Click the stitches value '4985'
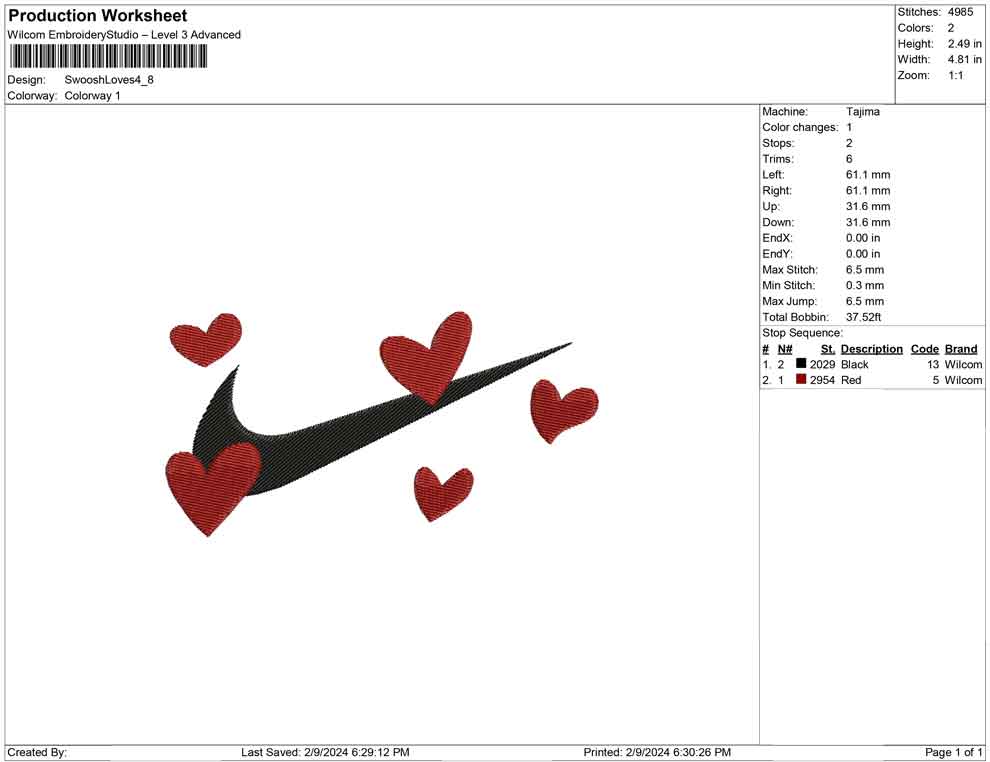Viewport: 990px width, 762px height. [x=960, y=12]
